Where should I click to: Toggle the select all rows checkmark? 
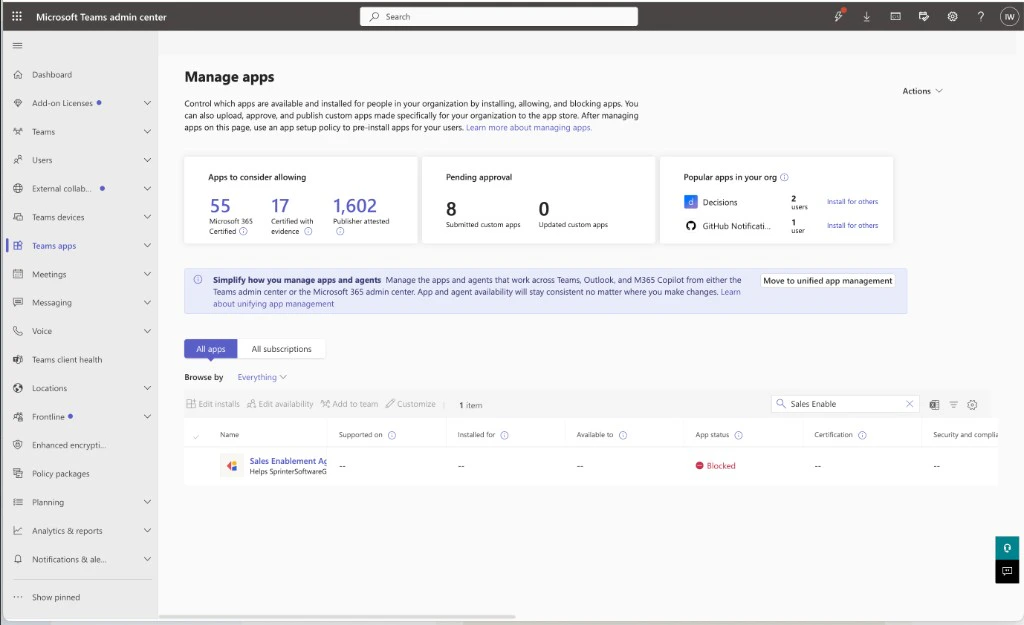196,436
